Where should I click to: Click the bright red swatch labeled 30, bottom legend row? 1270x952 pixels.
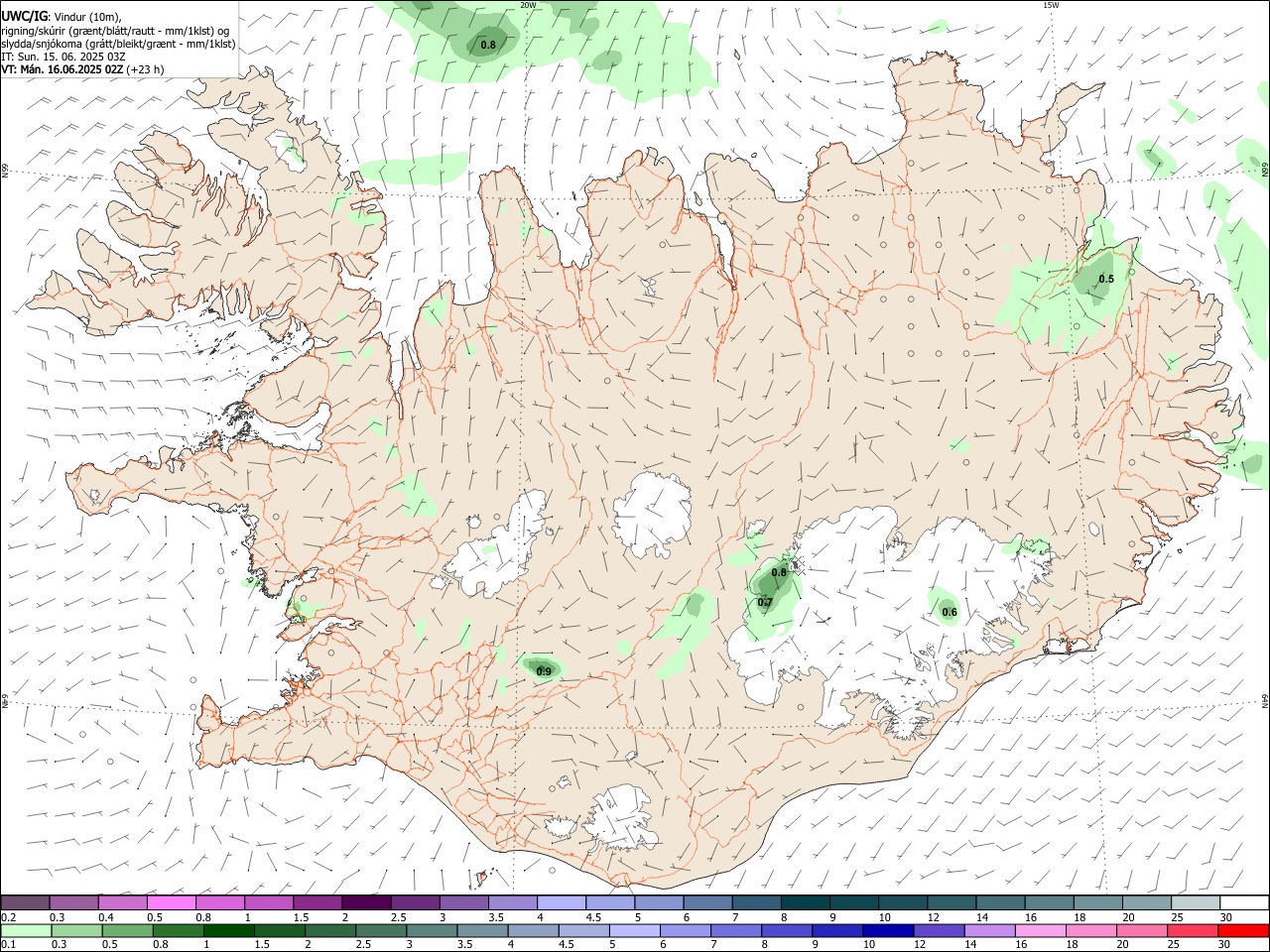point(1243,931)
